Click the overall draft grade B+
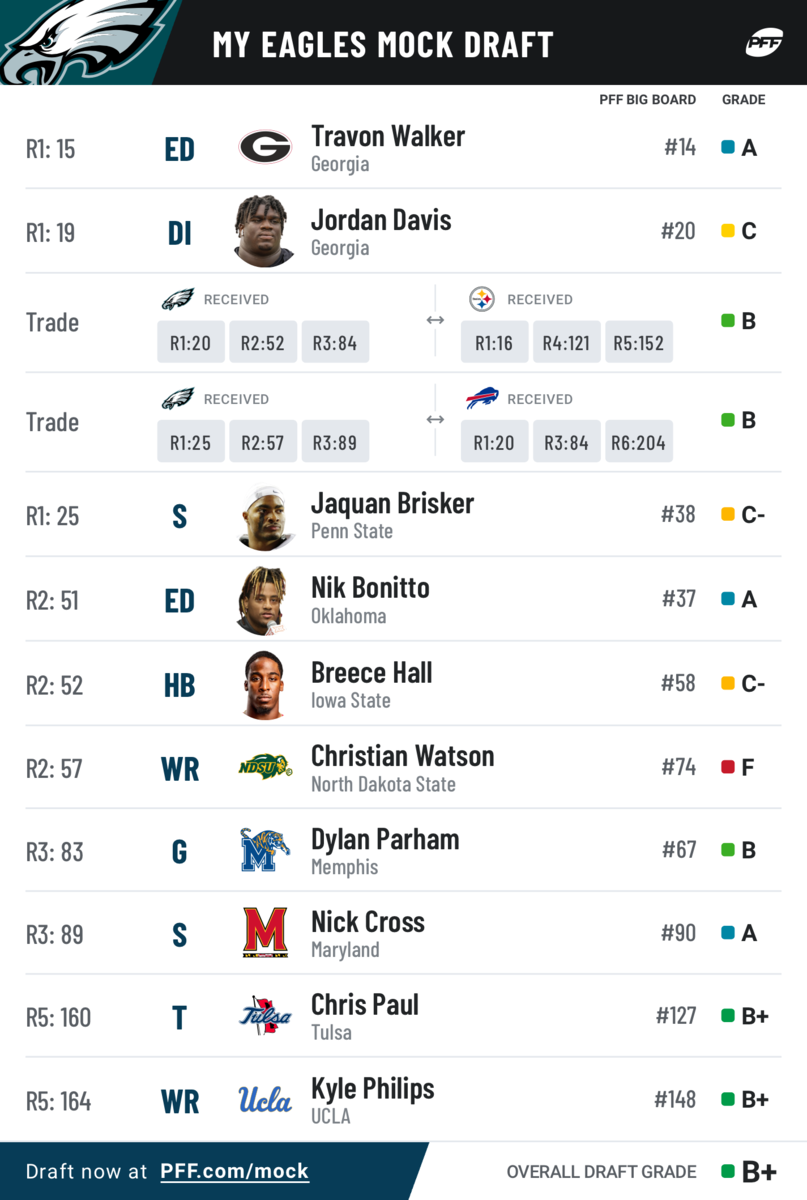Viewport: 807px width, 1200px height. tap(759, 1171)
